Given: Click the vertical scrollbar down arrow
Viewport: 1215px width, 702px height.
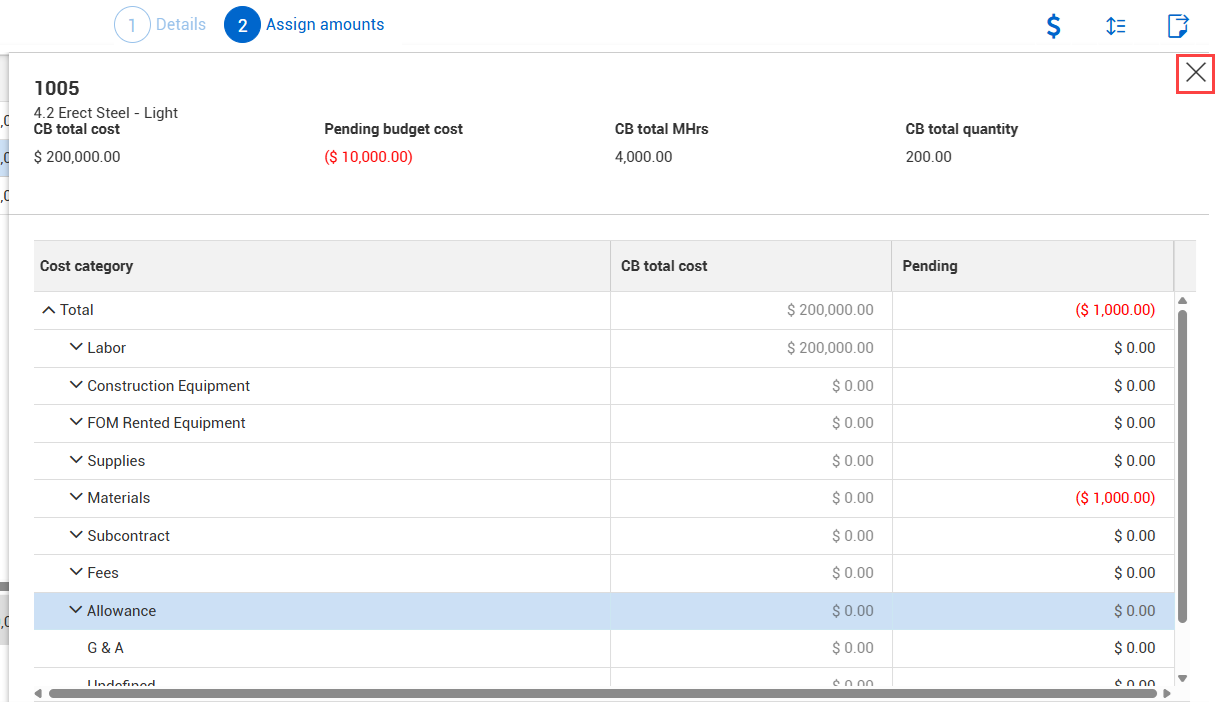Looking at the screenshot, I should 1182,678.
